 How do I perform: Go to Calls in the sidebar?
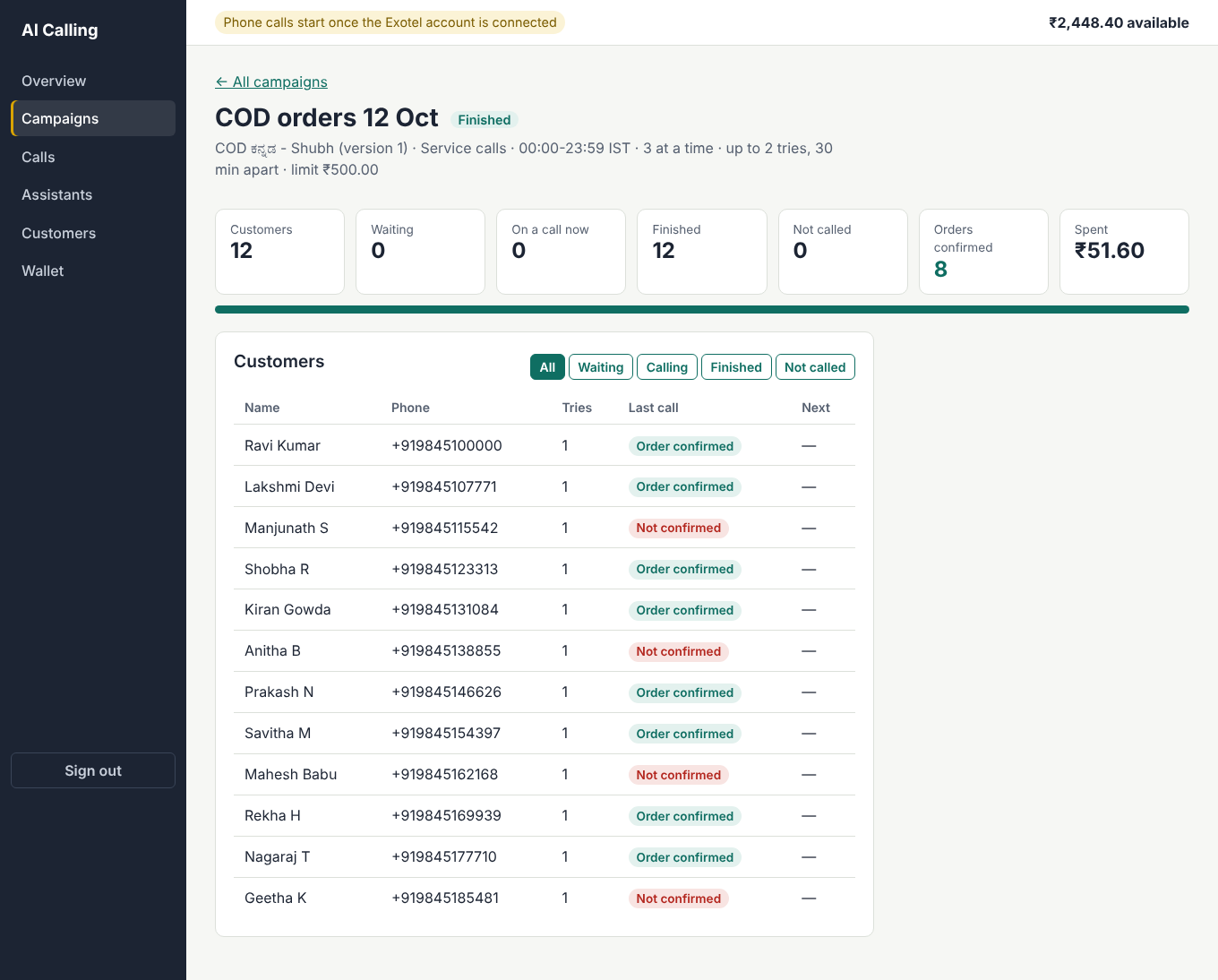pos(93,157)
